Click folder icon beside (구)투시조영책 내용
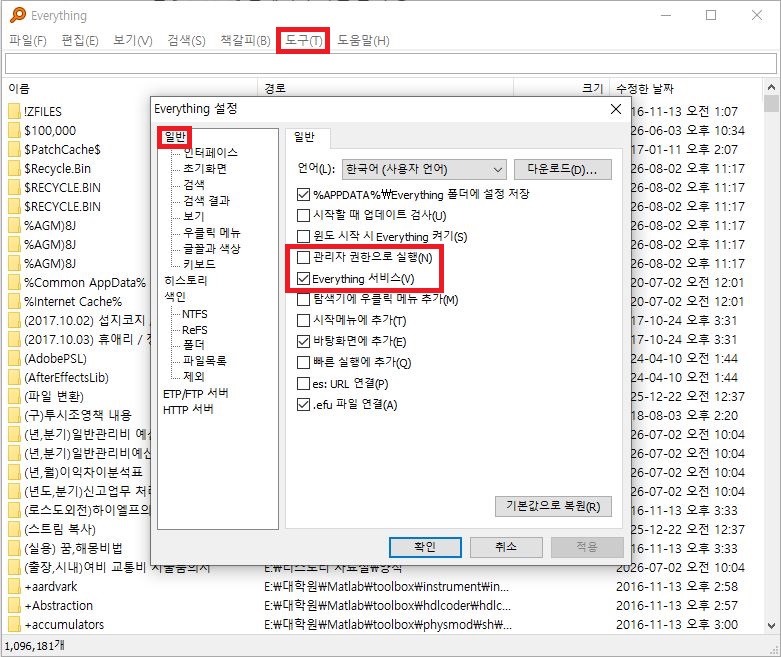The height and width of the screenshot is (657, 781). click(x=14, y=415)
